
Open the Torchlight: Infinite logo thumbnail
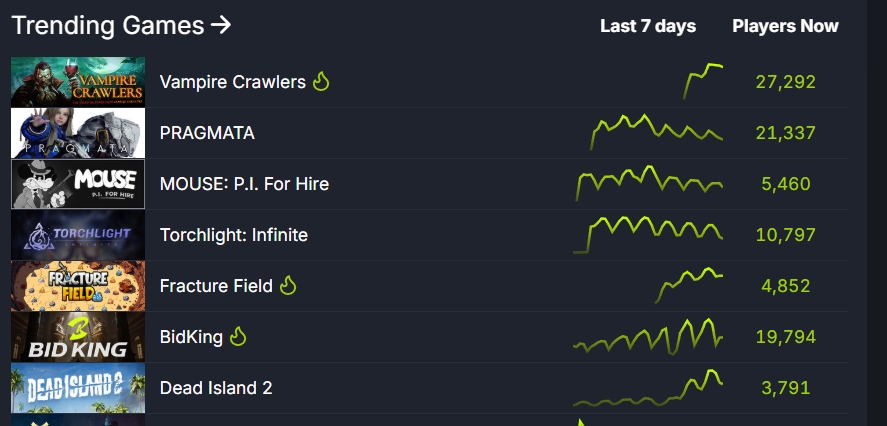coord(78,235)
